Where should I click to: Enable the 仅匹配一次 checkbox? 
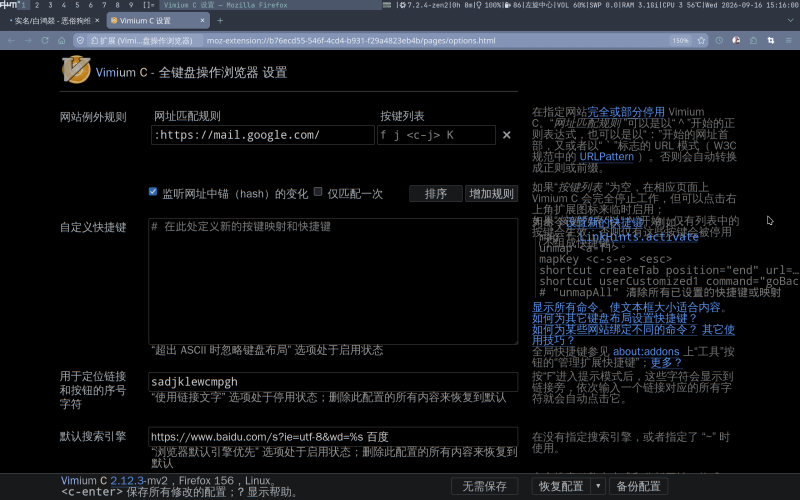coord(318,191)
